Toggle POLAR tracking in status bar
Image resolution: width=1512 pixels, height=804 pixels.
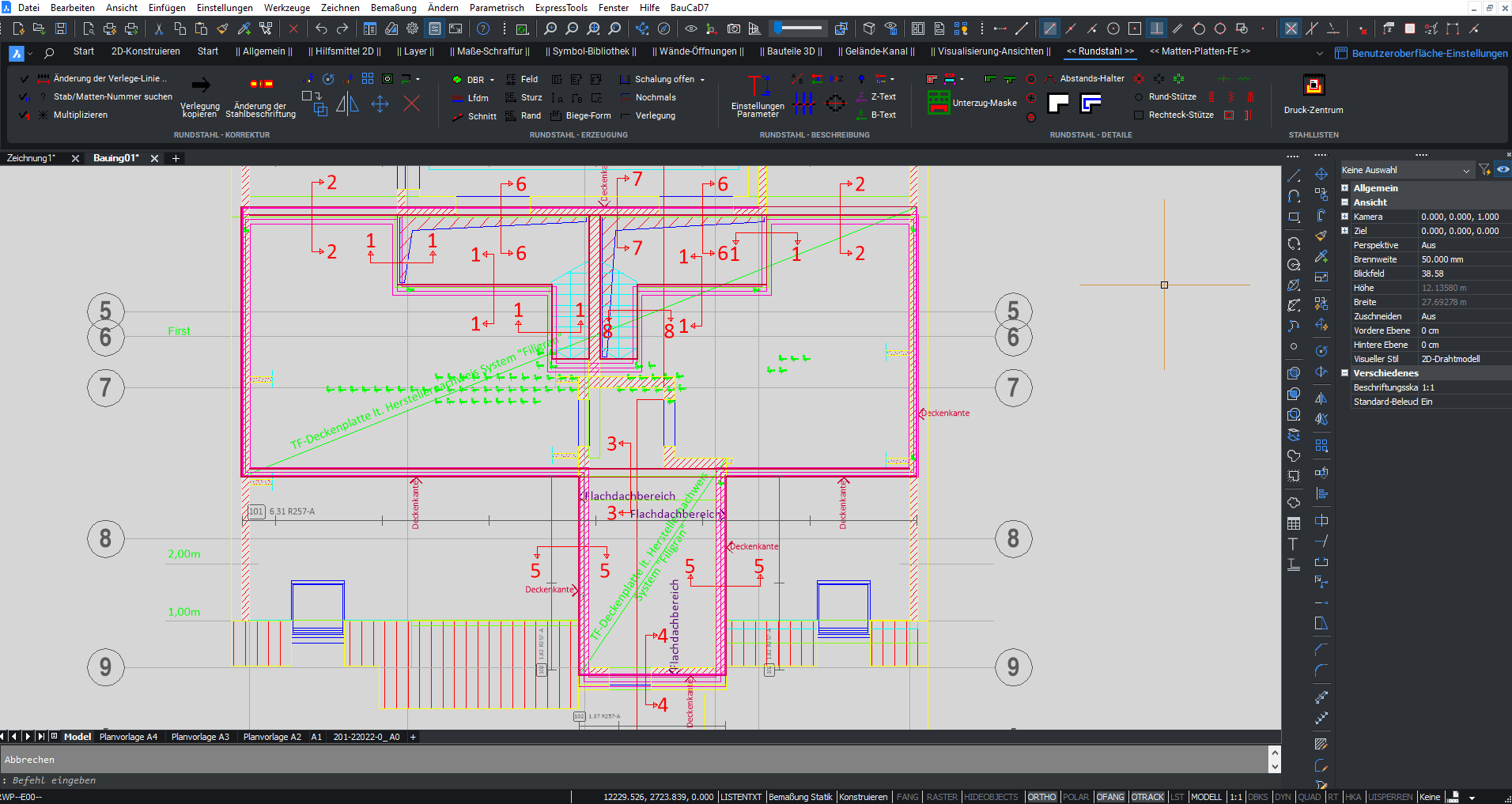click(1075, 797)
